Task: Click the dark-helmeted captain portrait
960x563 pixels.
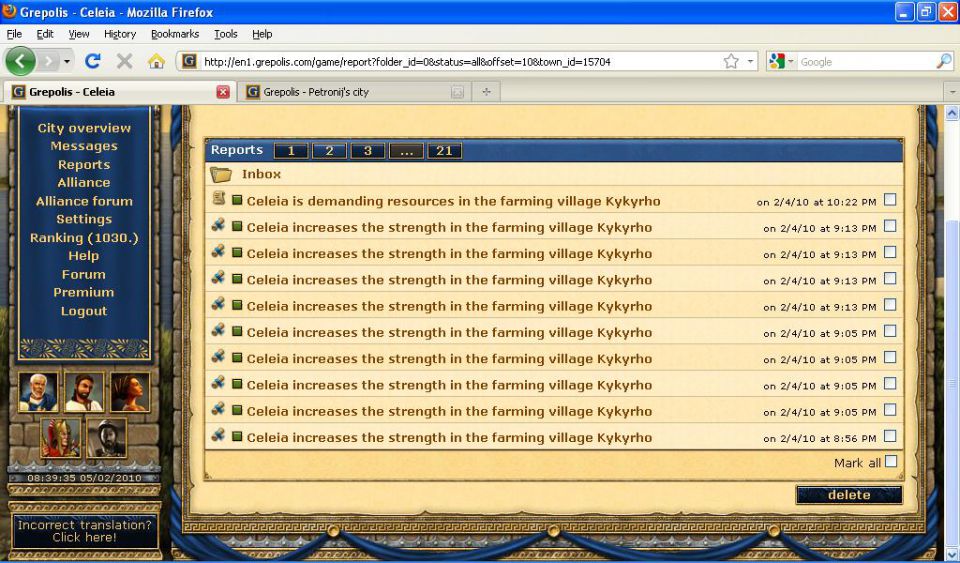Action: click(x=107, y=438)
